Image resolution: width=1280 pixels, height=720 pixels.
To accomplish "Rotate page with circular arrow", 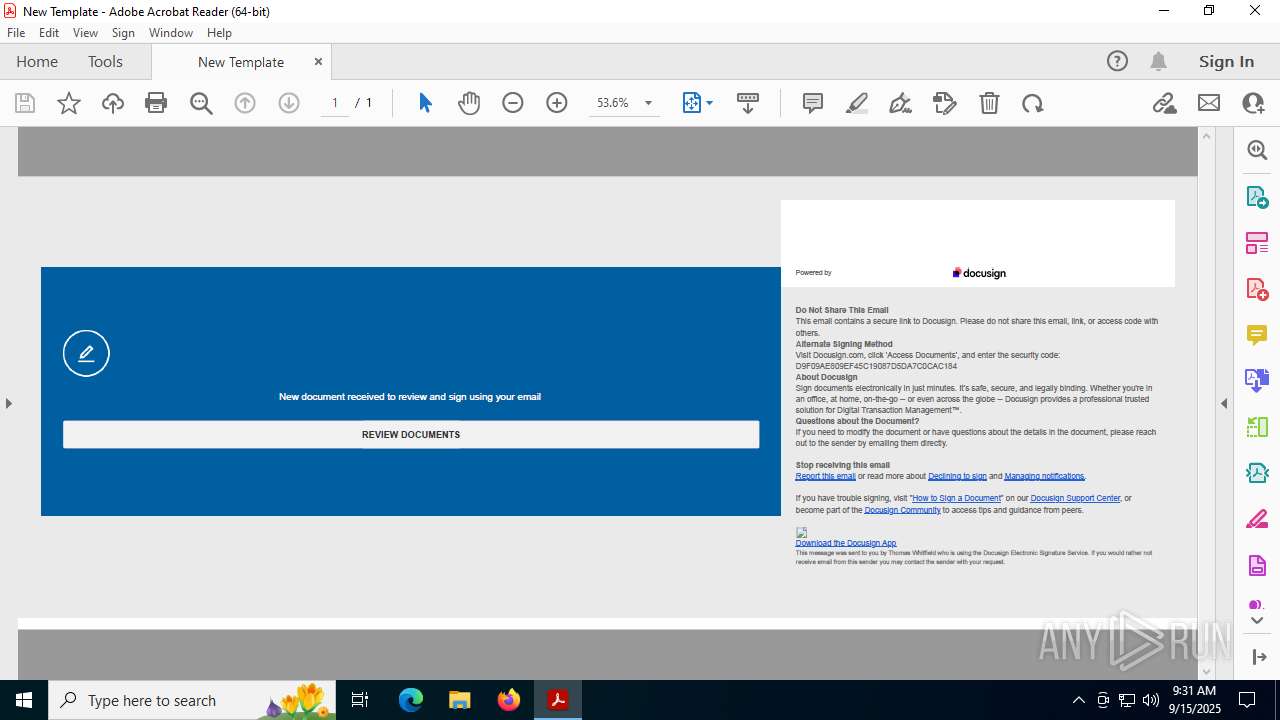I will pyautogui.click(x=1033, y=103).
